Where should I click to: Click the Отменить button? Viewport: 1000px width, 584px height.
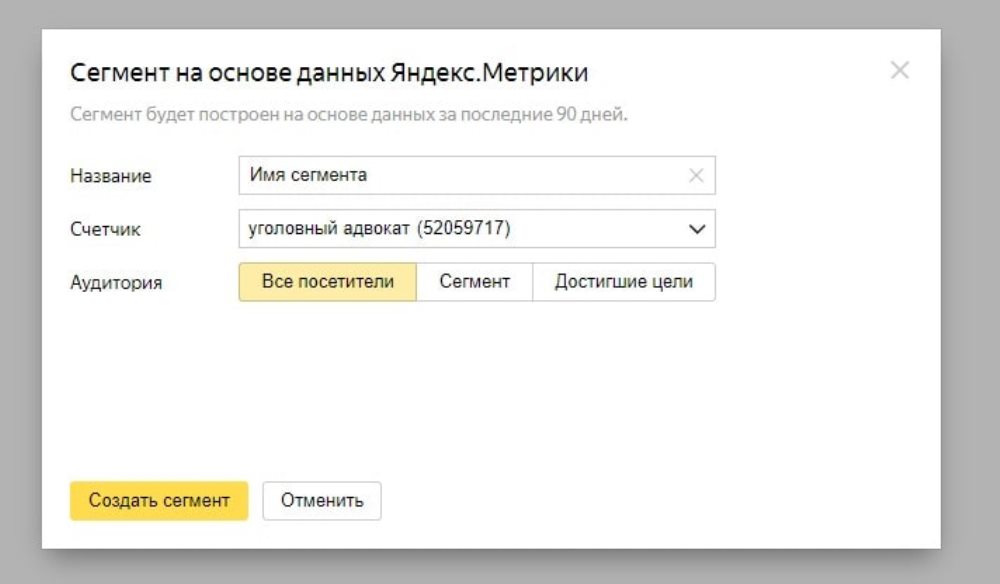[320, 500]
